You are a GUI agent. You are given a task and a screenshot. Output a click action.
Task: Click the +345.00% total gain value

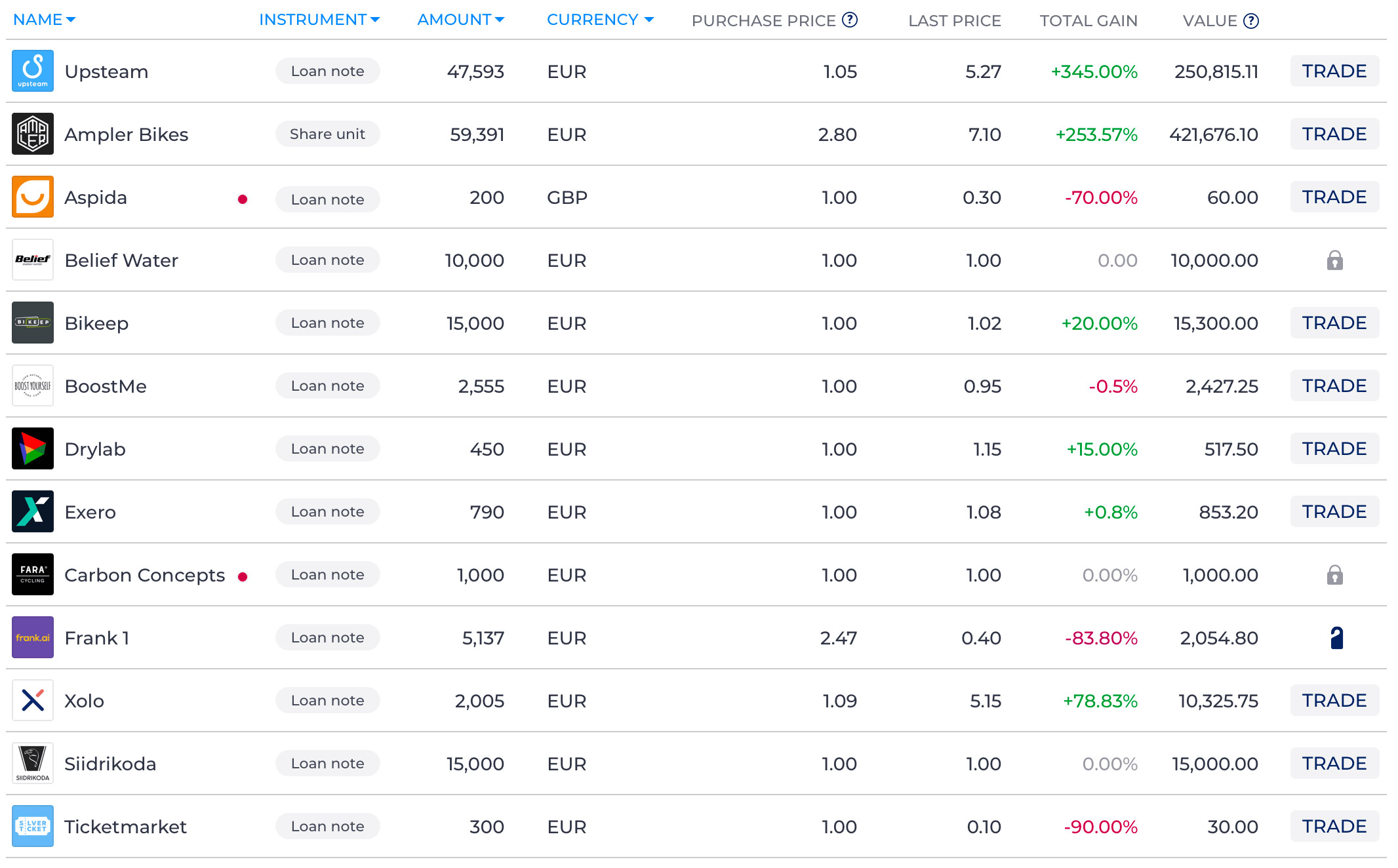pos(1094,71)
